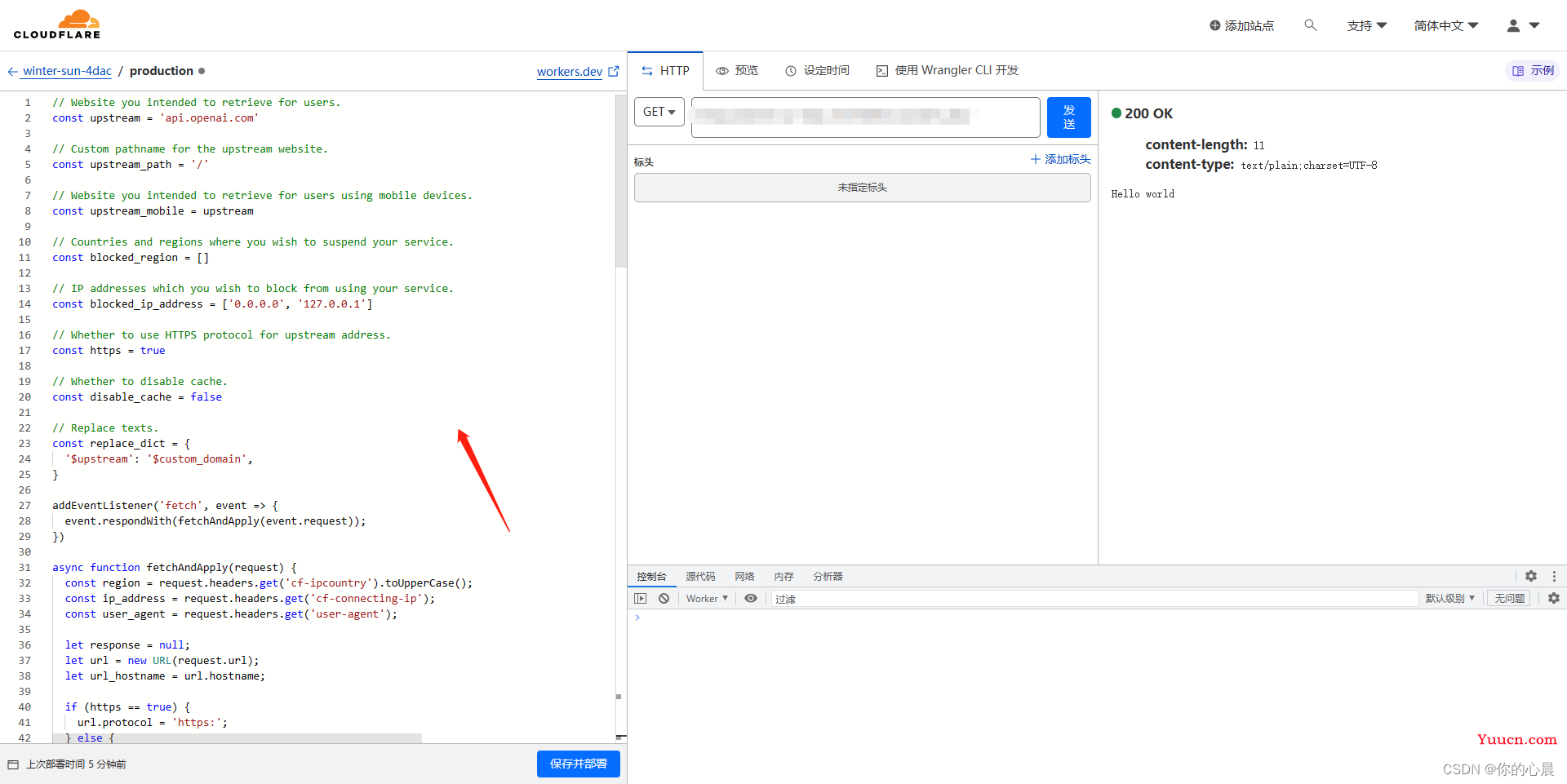The height and width of the screenshot is (784, 1567).
Task: Select the 网络 DevTools tab
Action: (744, 576)
